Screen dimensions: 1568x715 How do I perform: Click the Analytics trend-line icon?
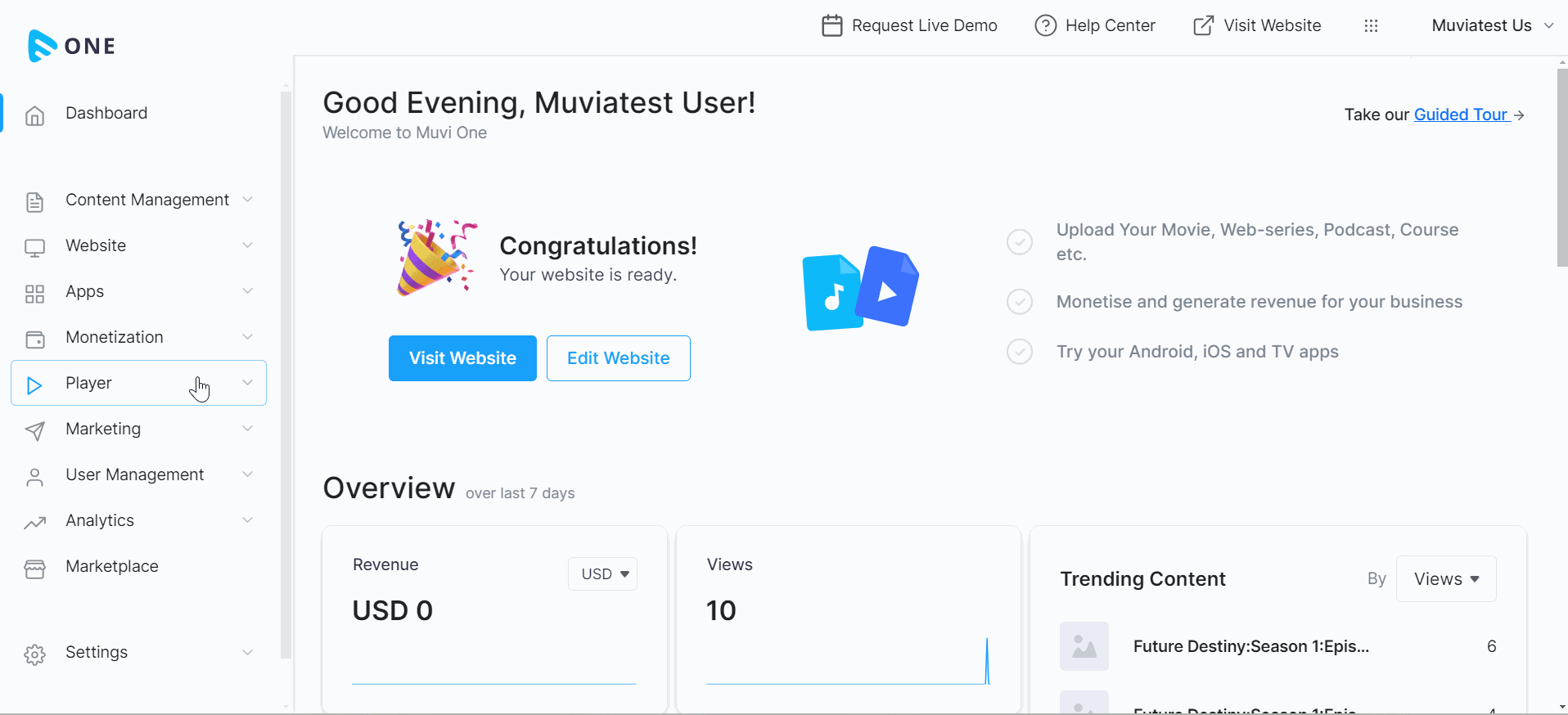(34, 523)
